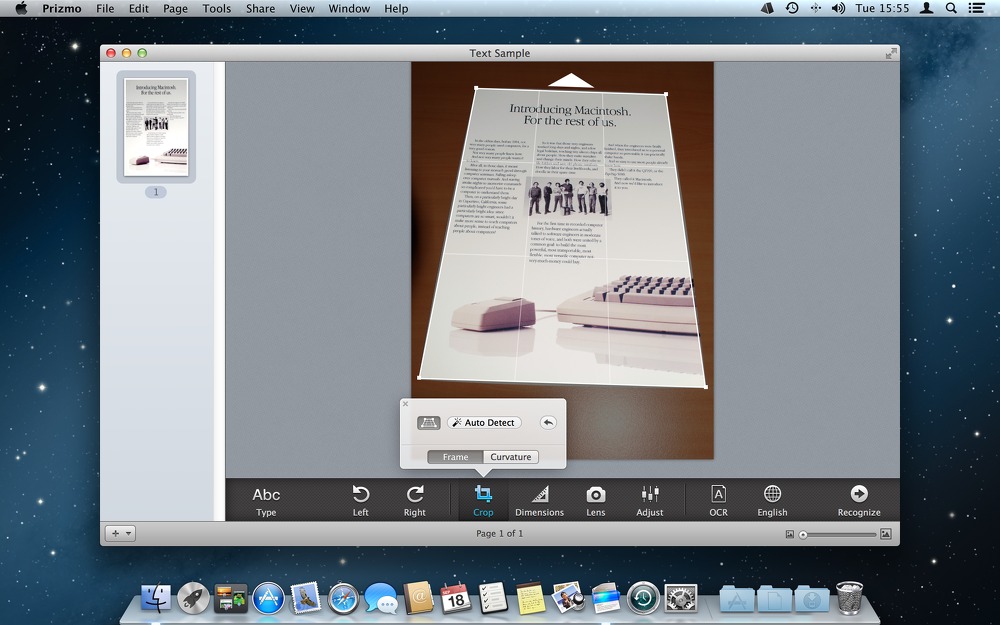Click the volume icon in menu bar

click(838, 8)
